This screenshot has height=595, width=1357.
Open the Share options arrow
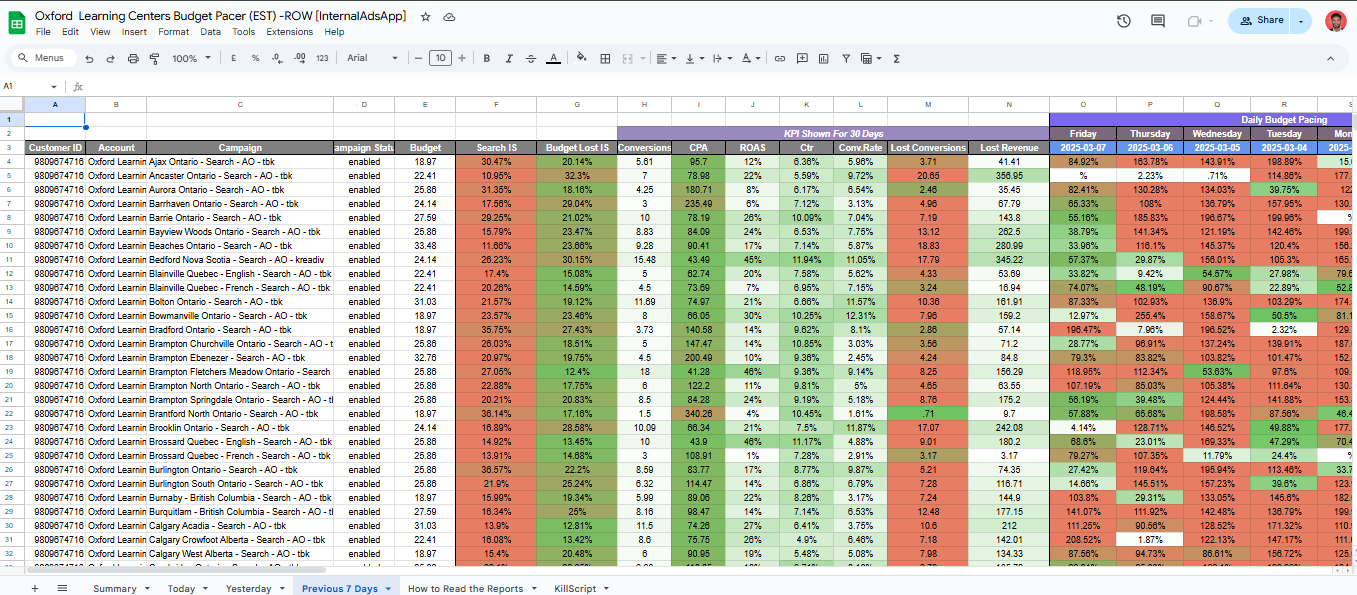(1301, 21)
